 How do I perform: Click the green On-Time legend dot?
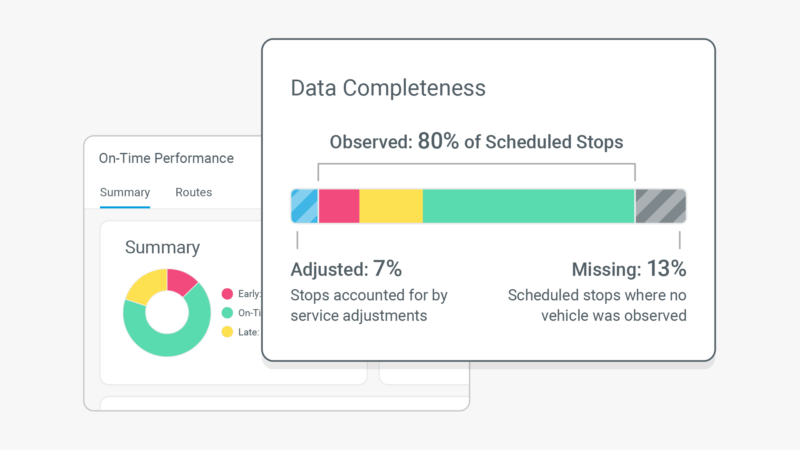227,313
